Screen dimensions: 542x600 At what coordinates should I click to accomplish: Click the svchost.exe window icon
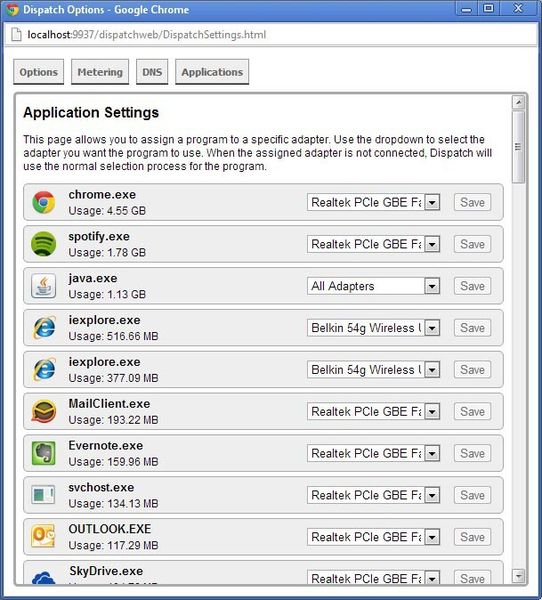pyautogui.click(x=43, y=495)
